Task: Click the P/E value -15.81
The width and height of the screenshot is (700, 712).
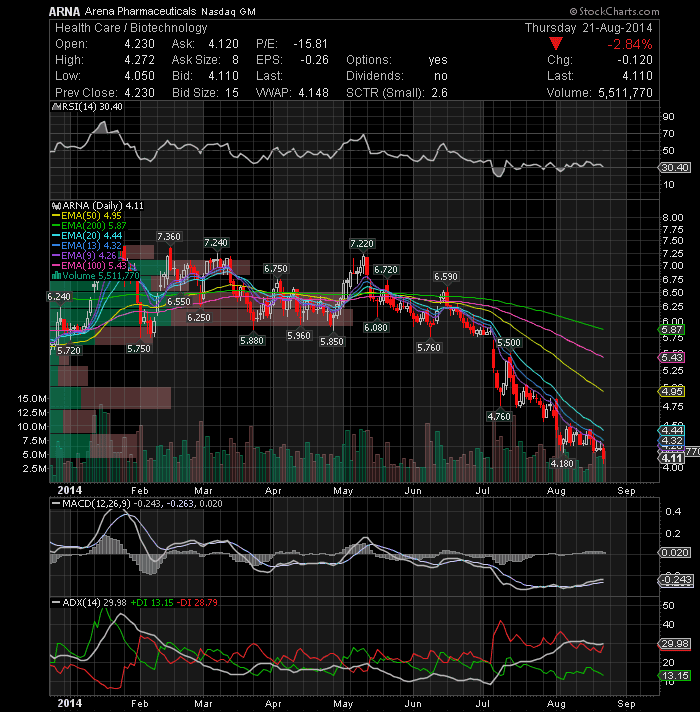Action: coord(311,44)
